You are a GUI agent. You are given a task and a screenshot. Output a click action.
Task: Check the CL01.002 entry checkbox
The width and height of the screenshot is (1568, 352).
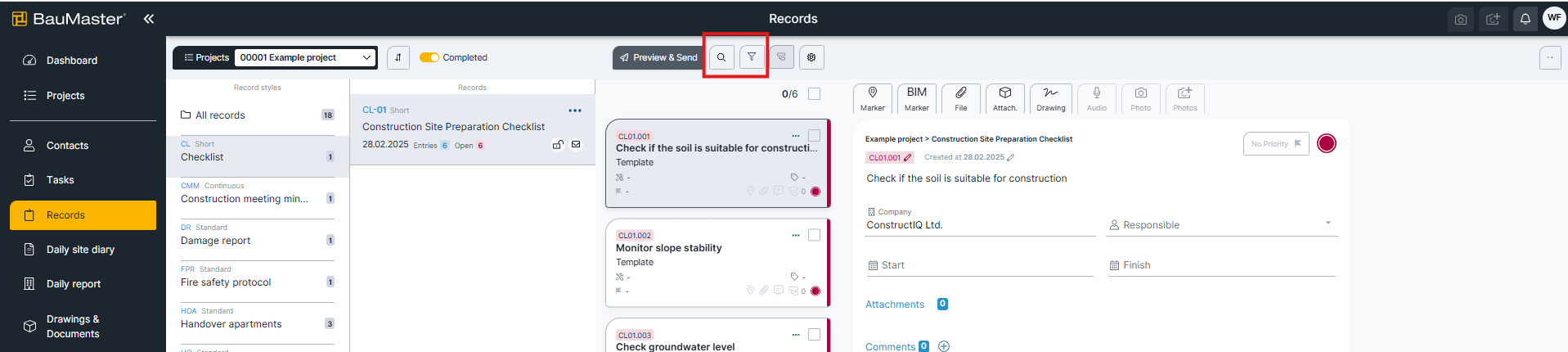point(815,235)
